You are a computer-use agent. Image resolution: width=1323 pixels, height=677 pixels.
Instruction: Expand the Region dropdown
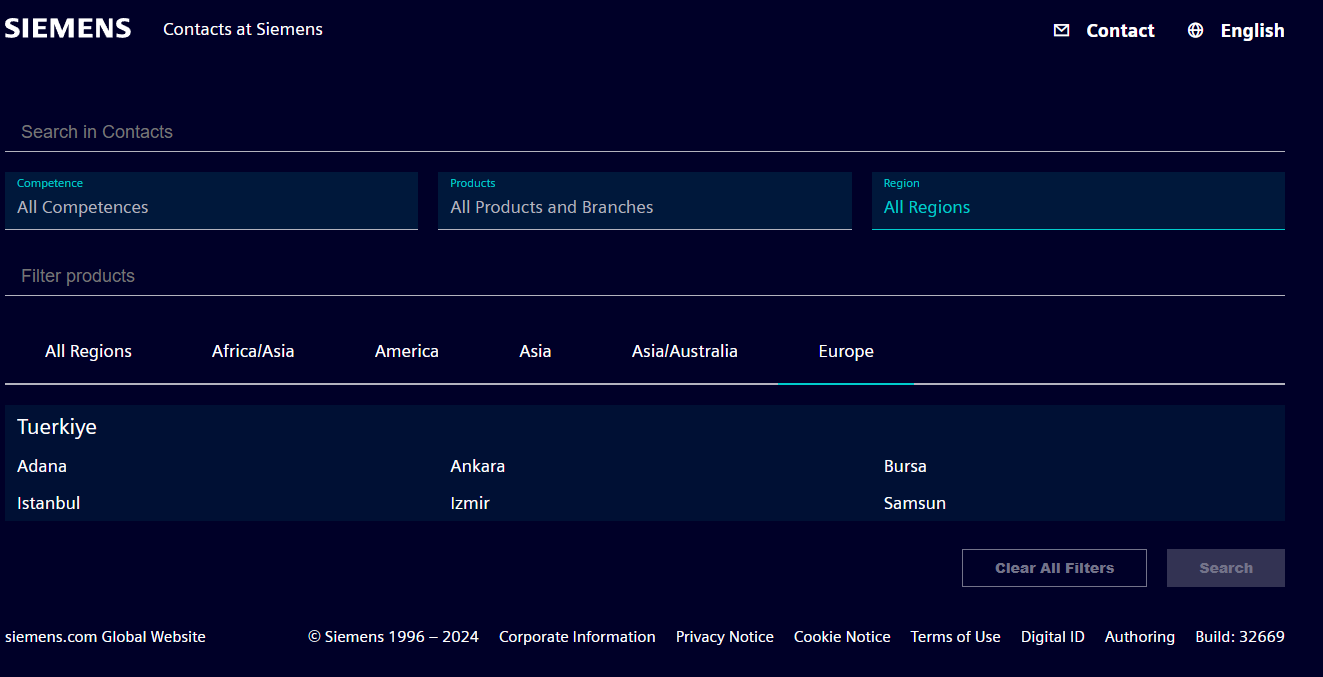pos(1077,201)
